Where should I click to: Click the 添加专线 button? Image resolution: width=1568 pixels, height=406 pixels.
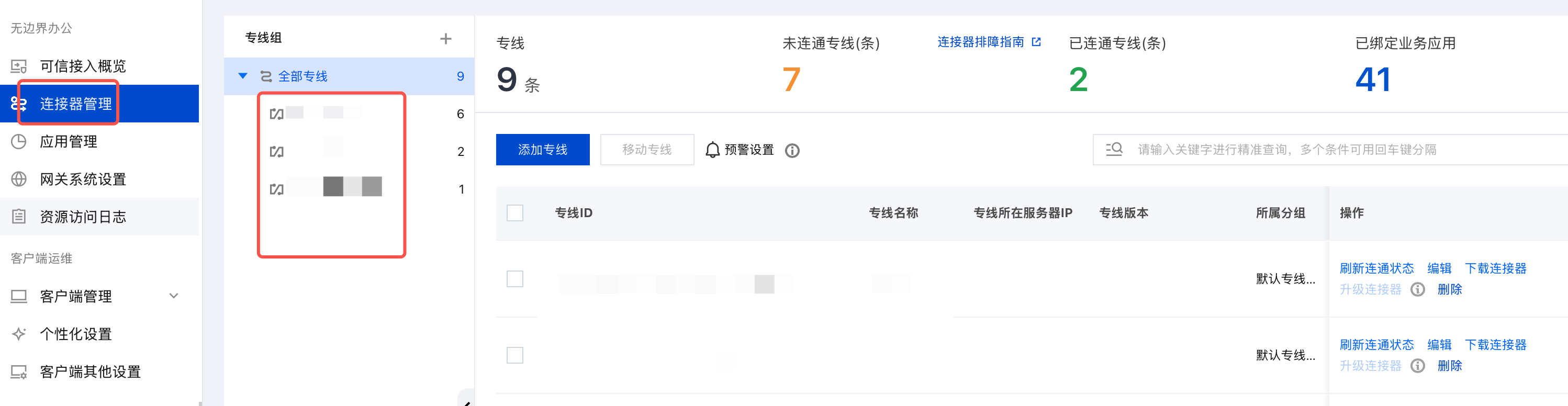542,150
